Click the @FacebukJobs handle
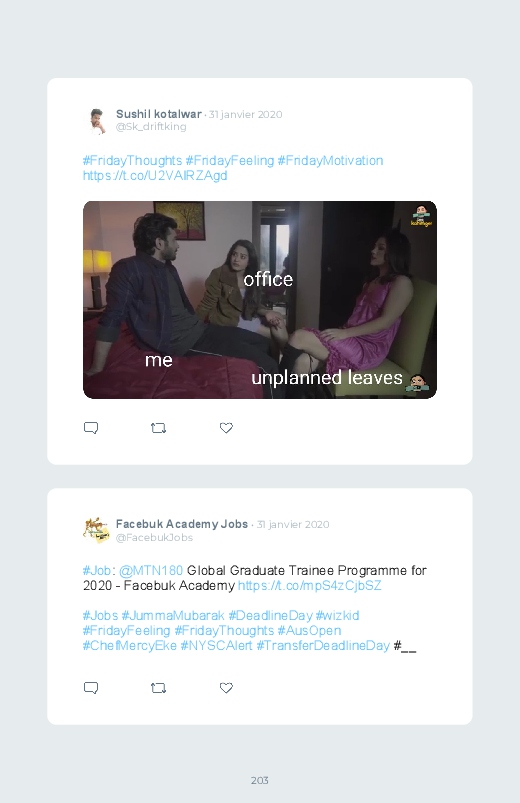The width and height of the screenshot is (520, 803). 154,537
